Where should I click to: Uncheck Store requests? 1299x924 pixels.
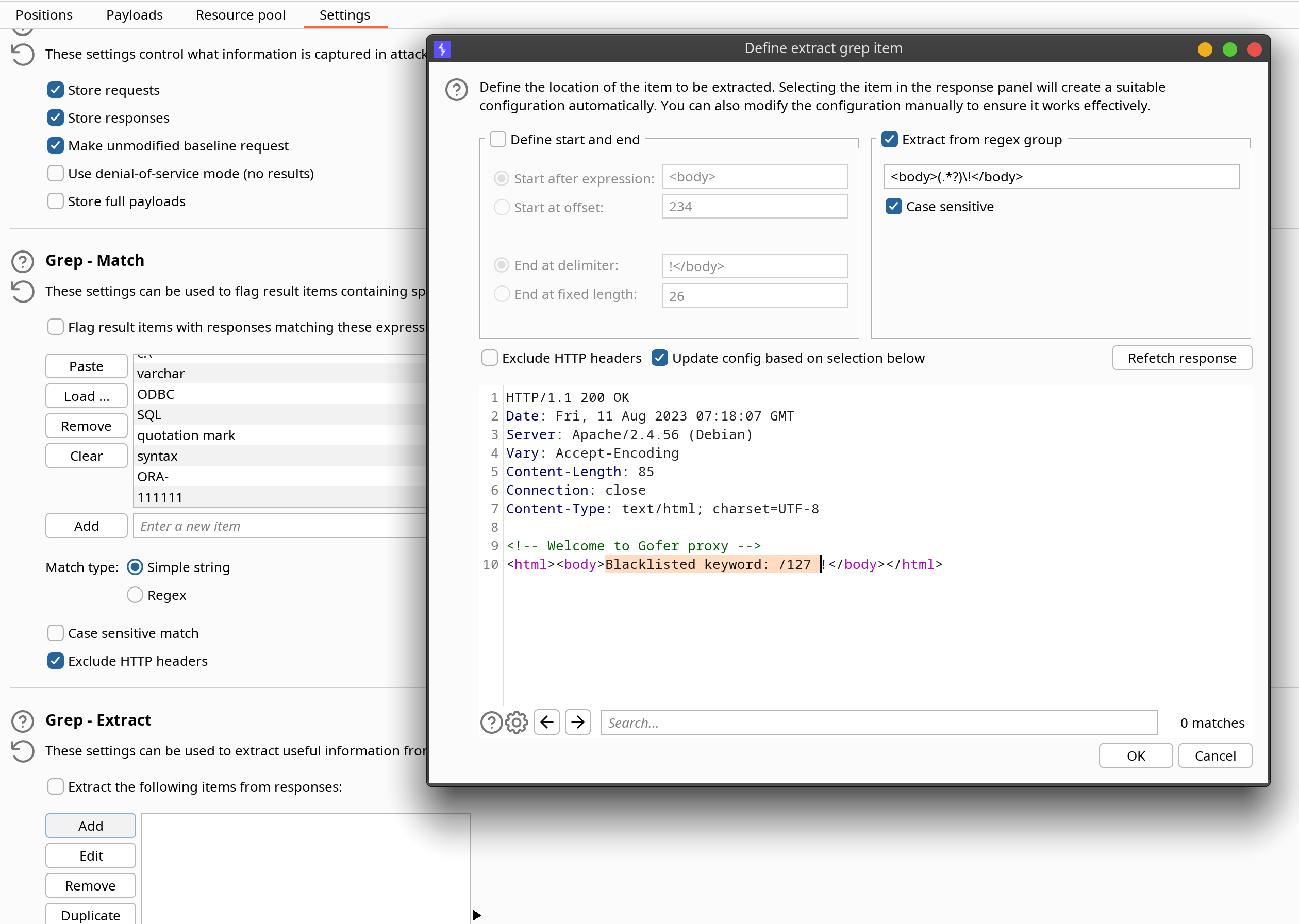[x=55, y=90]
